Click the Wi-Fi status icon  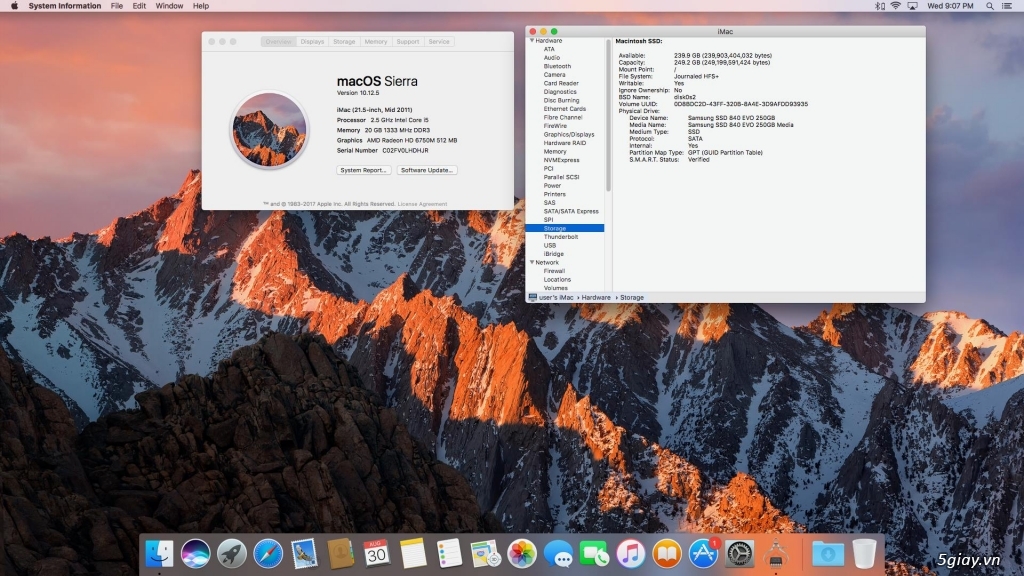point(895,6)
